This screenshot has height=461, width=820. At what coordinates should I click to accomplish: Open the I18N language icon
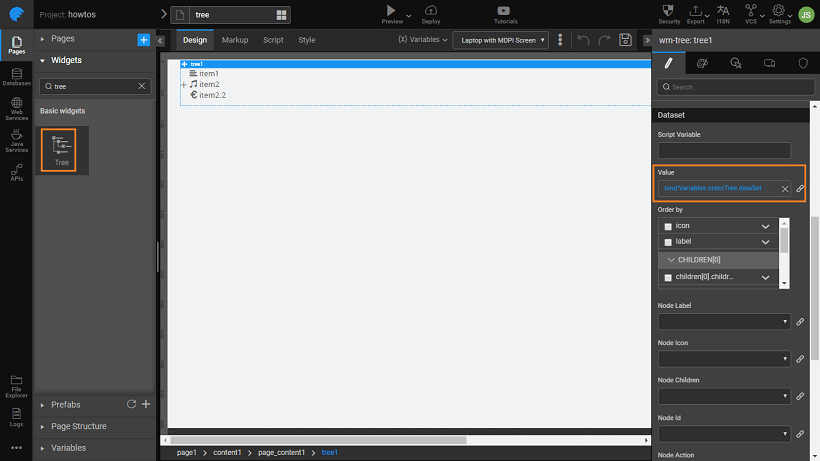723,10
